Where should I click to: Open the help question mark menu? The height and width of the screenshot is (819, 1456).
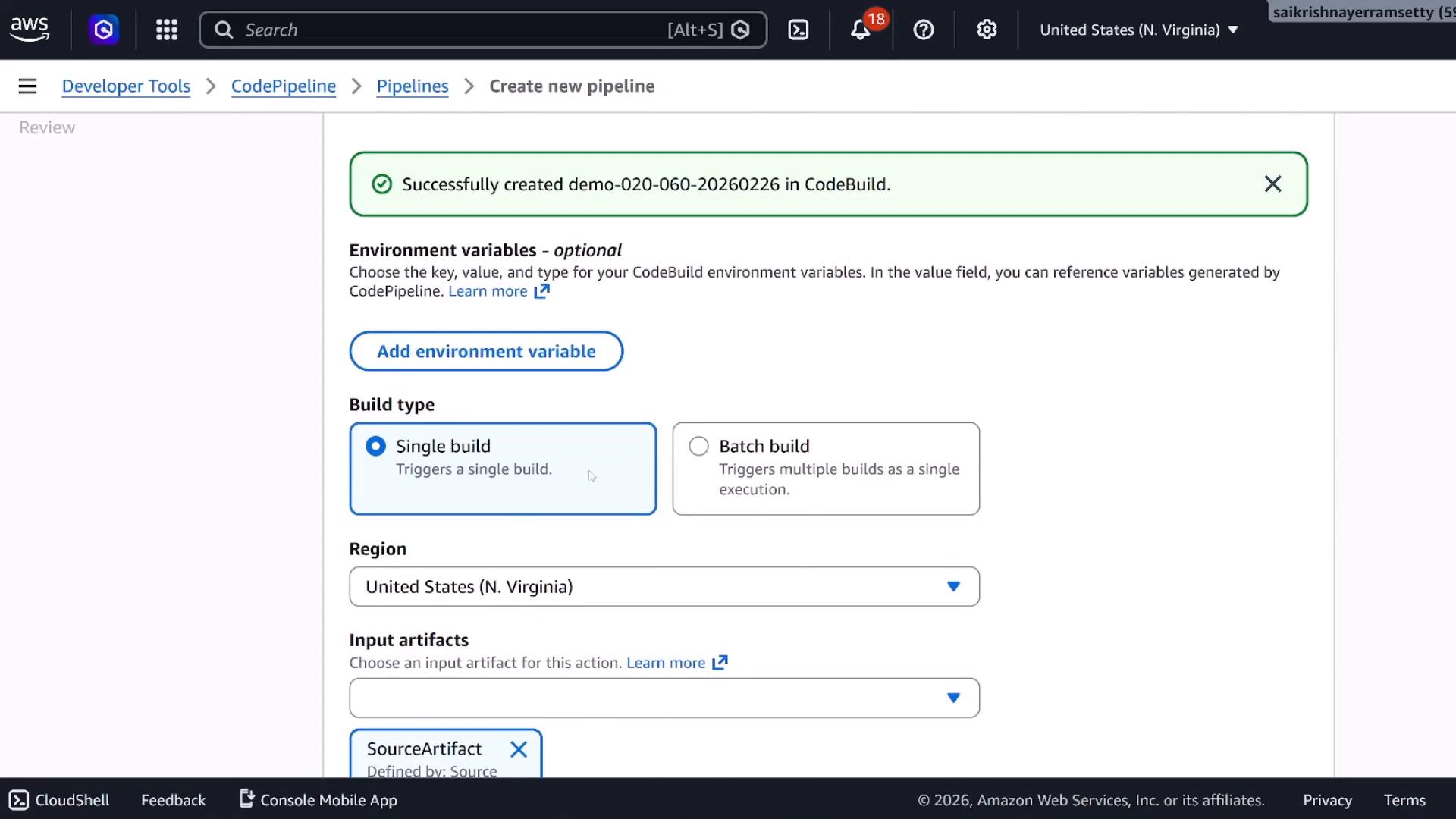tap(924, 30)
